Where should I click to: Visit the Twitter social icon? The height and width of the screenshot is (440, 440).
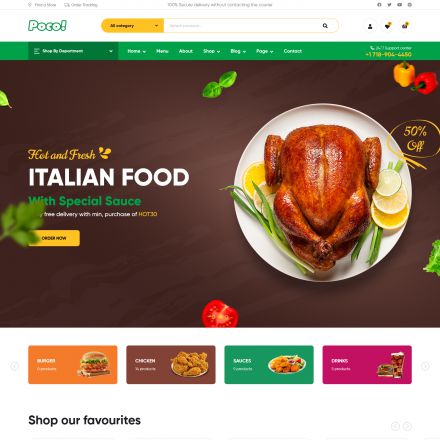click(389, 5)
